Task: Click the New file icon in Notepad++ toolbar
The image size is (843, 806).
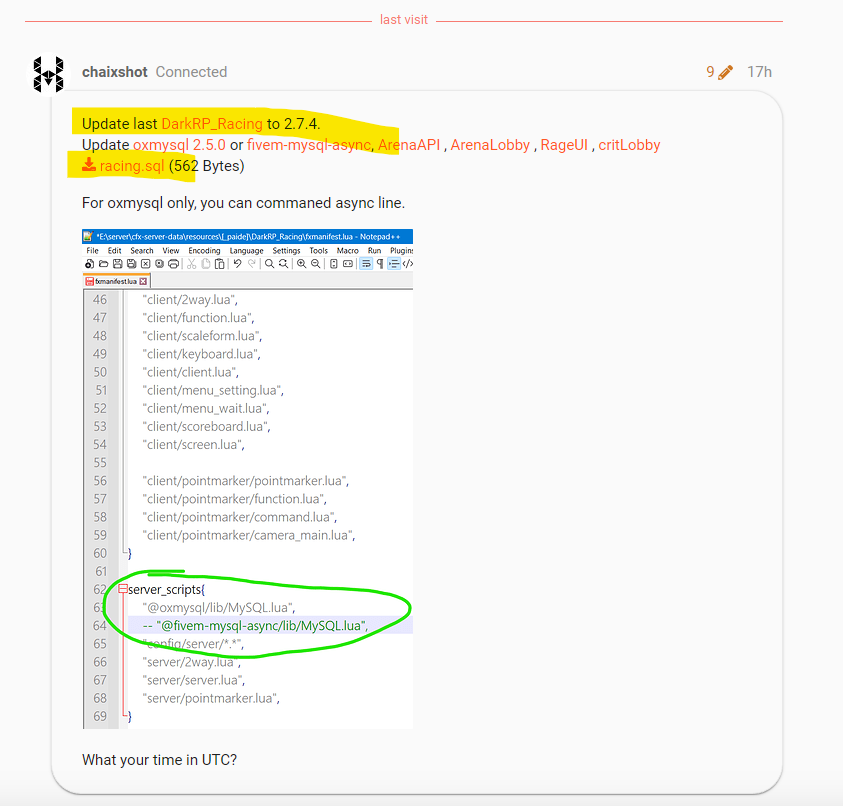Action: [x=89, y=263]
